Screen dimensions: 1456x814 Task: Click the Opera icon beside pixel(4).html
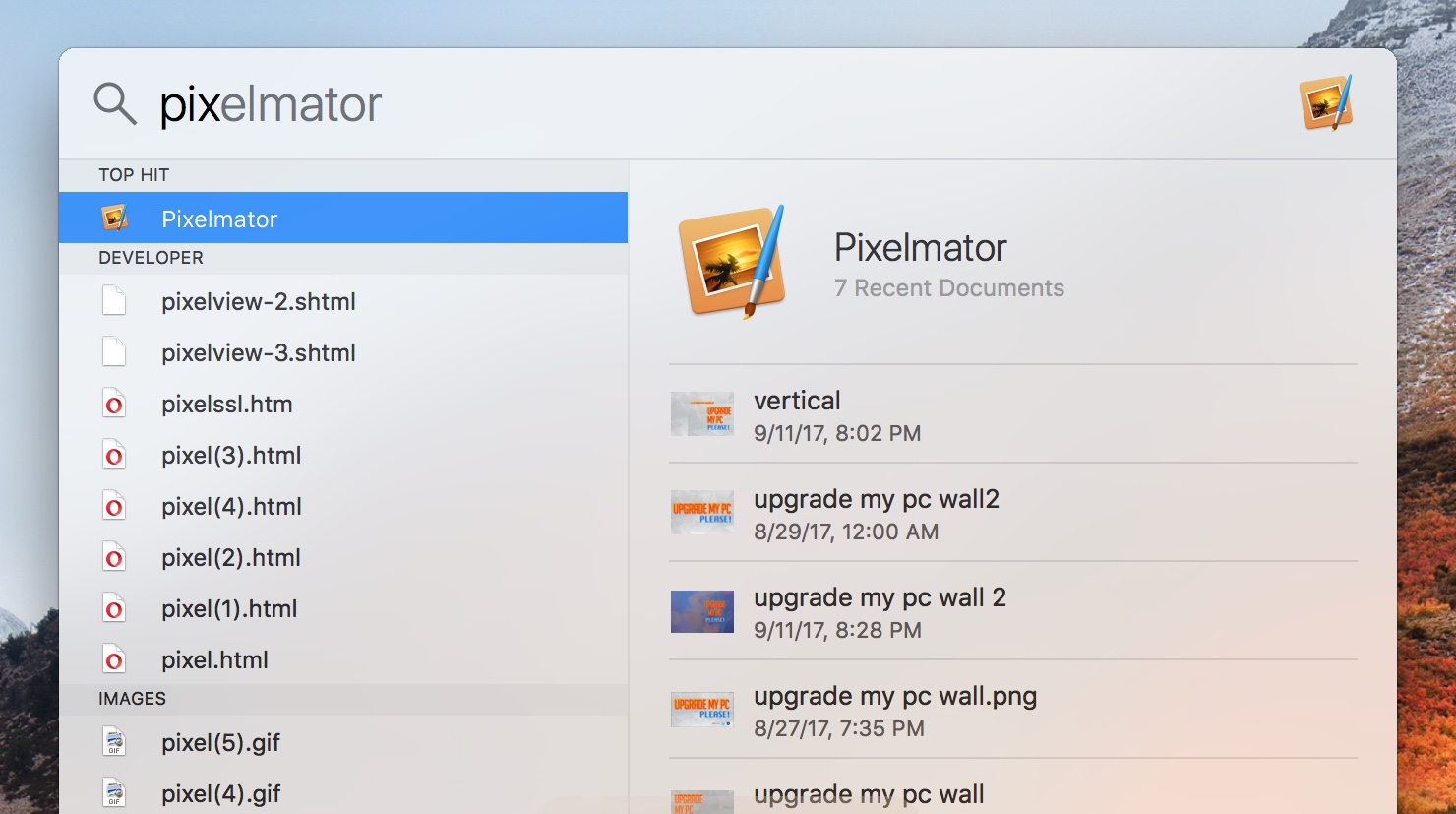114,507
